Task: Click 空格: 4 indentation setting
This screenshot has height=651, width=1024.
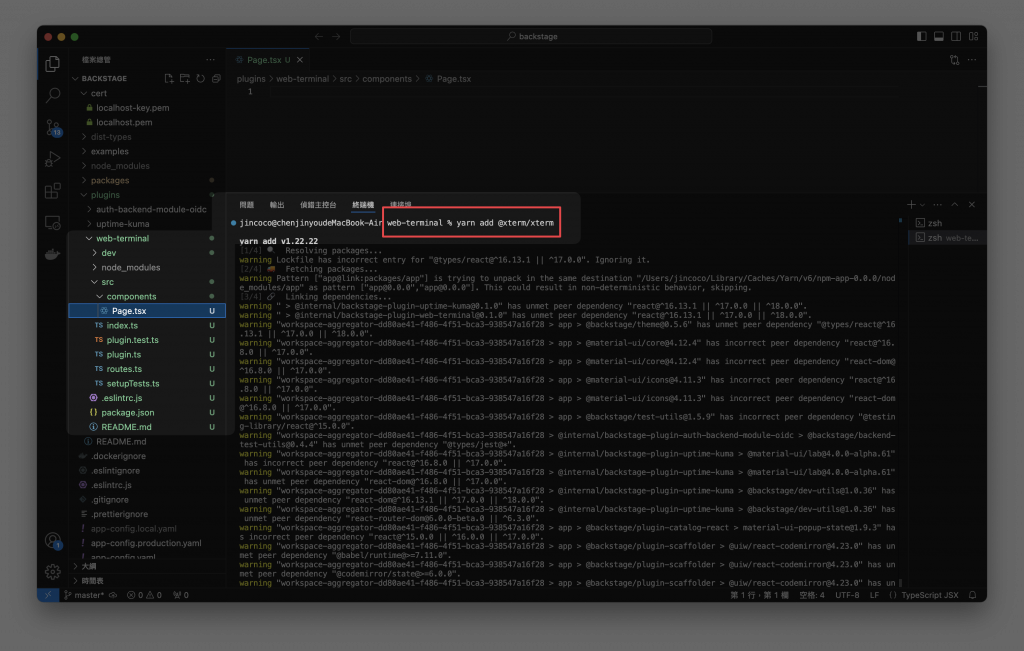Action: coord(812,595)
